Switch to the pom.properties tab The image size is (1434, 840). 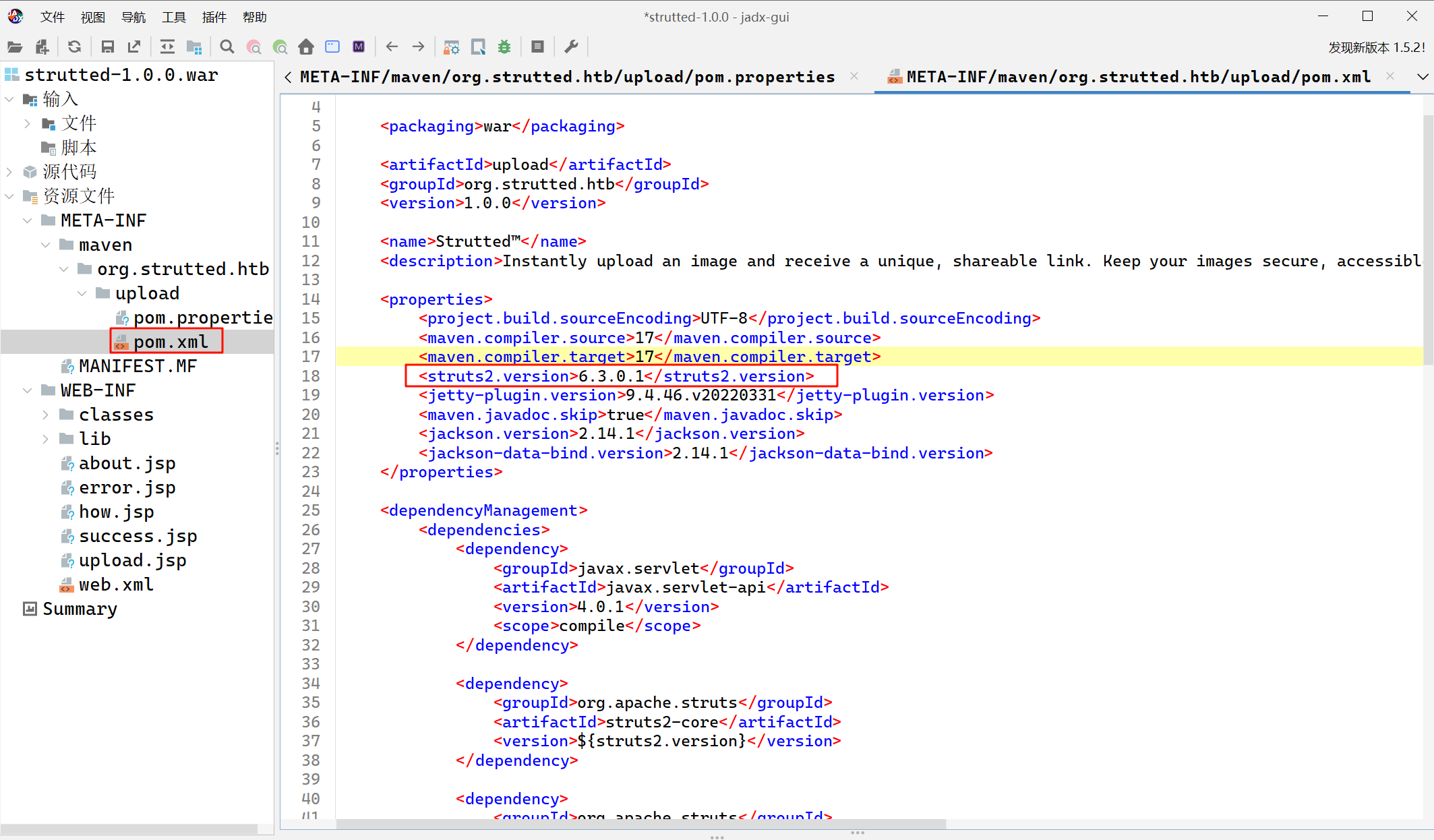(566, 77)
